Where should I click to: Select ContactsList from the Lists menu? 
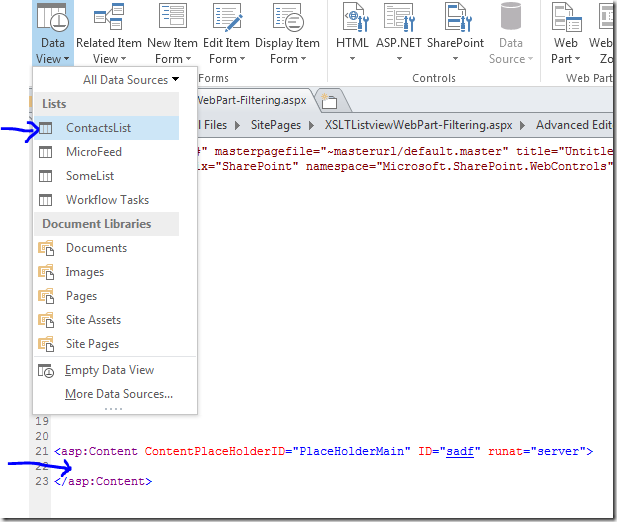(98, 128)
